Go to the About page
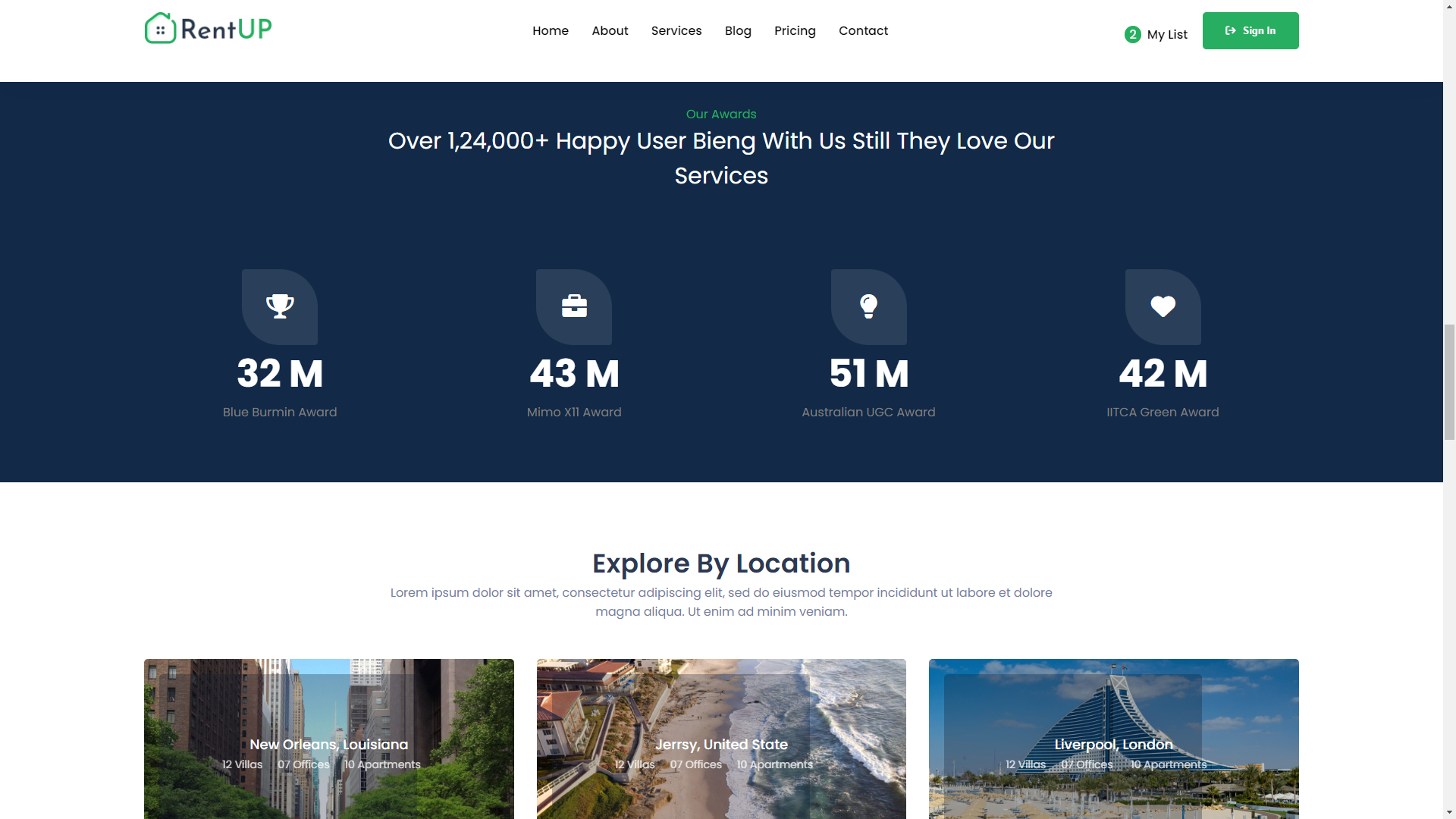The width and height of the screenshot is (1456, 819). [x=610, y=31]
